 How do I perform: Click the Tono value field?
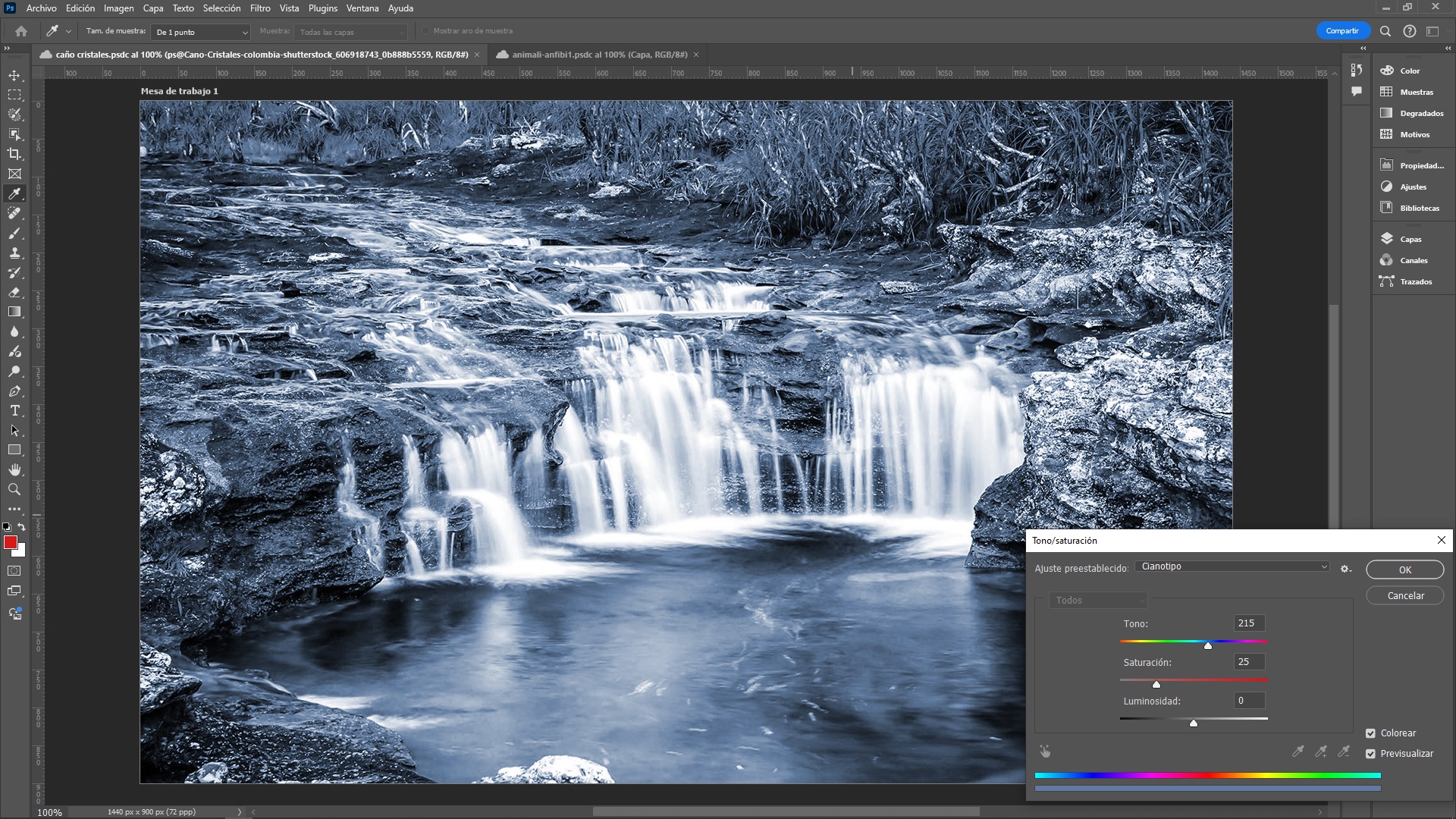point(1249,623)
